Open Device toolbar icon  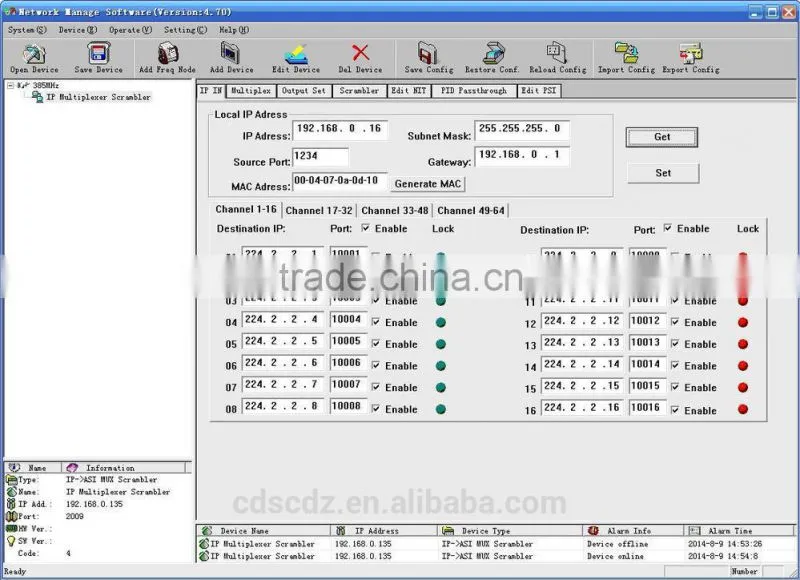tap(34, 53)
